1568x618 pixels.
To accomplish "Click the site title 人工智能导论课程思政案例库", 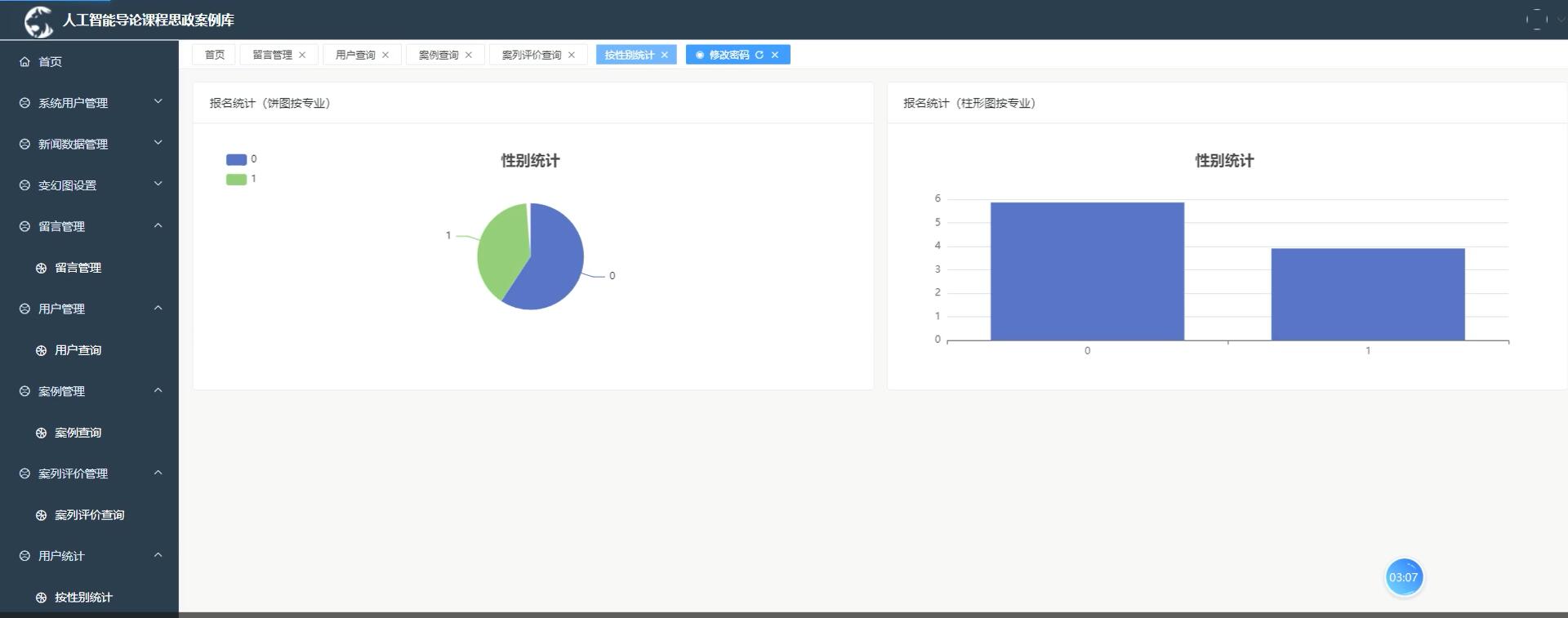I will (x=148, y=20).
